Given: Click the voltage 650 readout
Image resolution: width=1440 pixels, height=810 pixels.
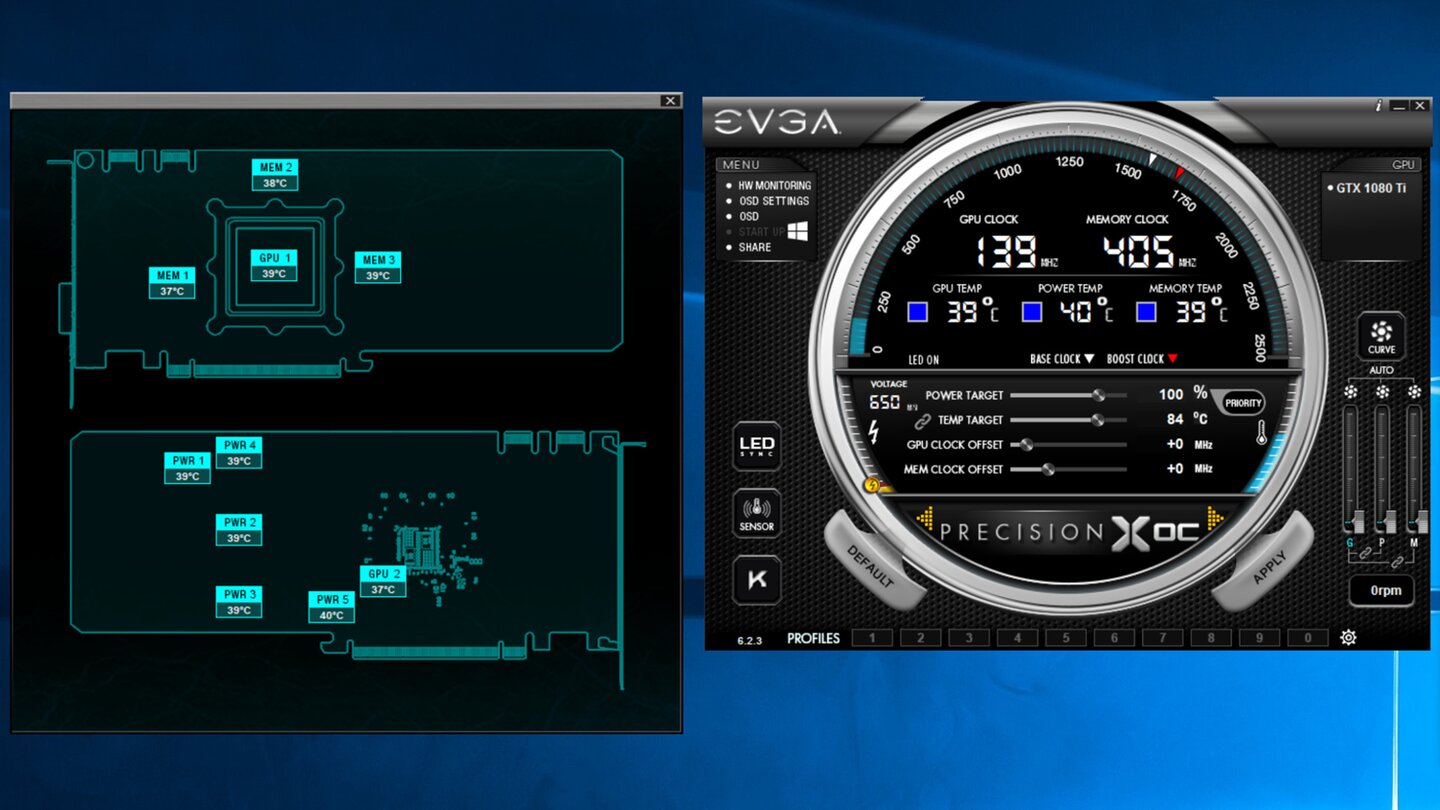Looking at the screenshot, I should tap(885, 402).
